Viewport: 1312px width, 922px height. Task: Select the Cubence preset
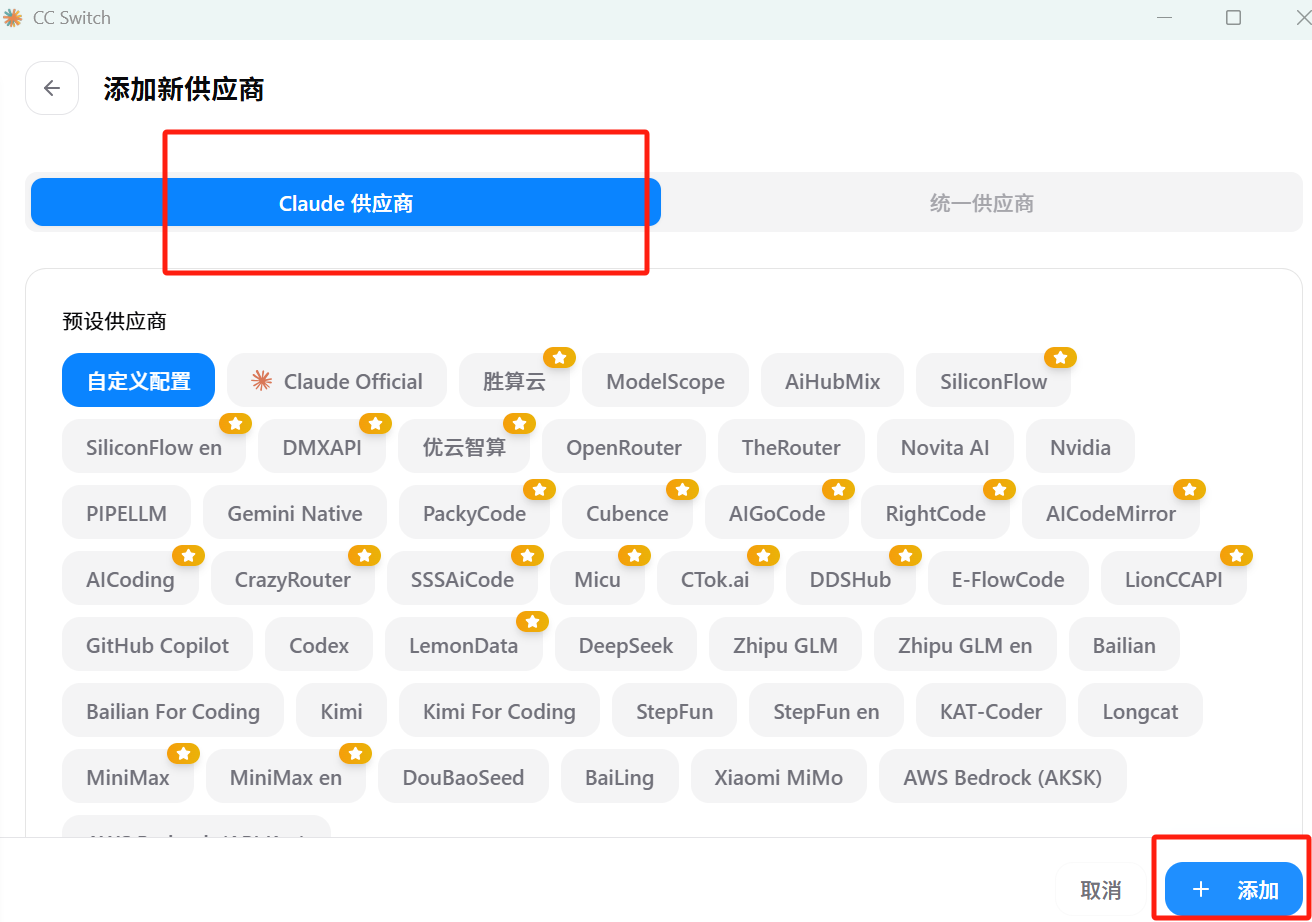coord(627,513)
